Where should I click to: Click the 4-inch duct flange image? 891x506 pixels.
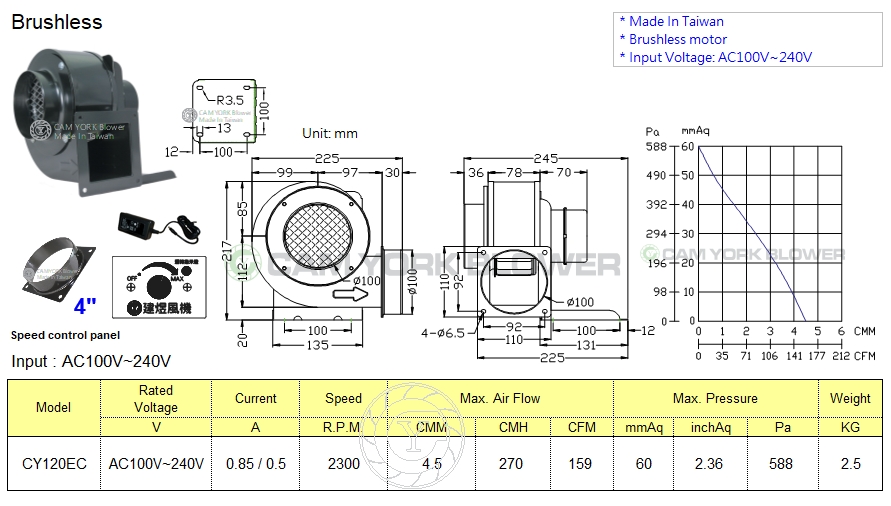(x=58, y=269)
